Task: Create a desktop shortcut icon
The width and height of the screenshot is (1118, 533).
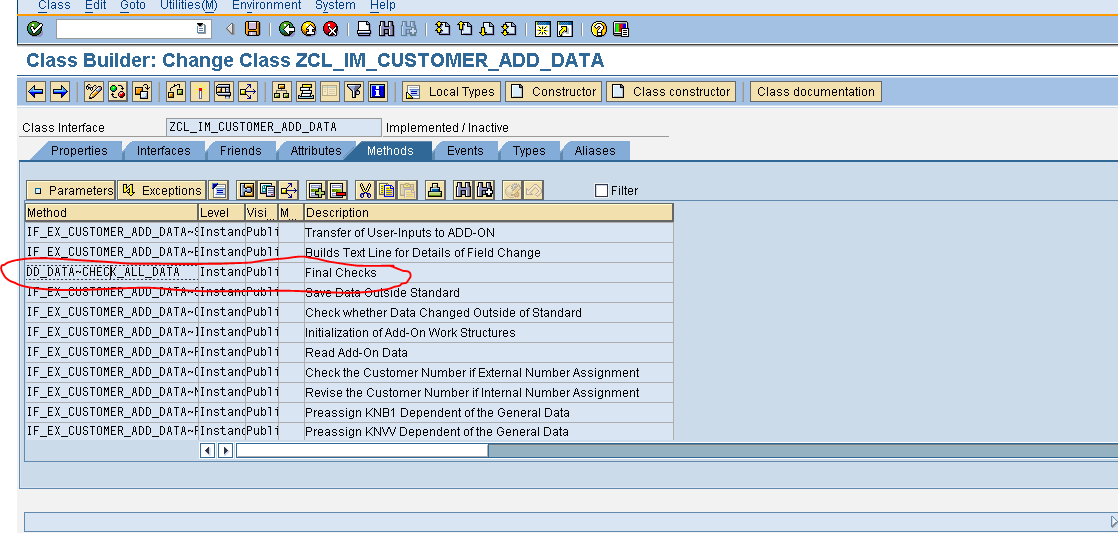Action: click(x=565, y=29)
